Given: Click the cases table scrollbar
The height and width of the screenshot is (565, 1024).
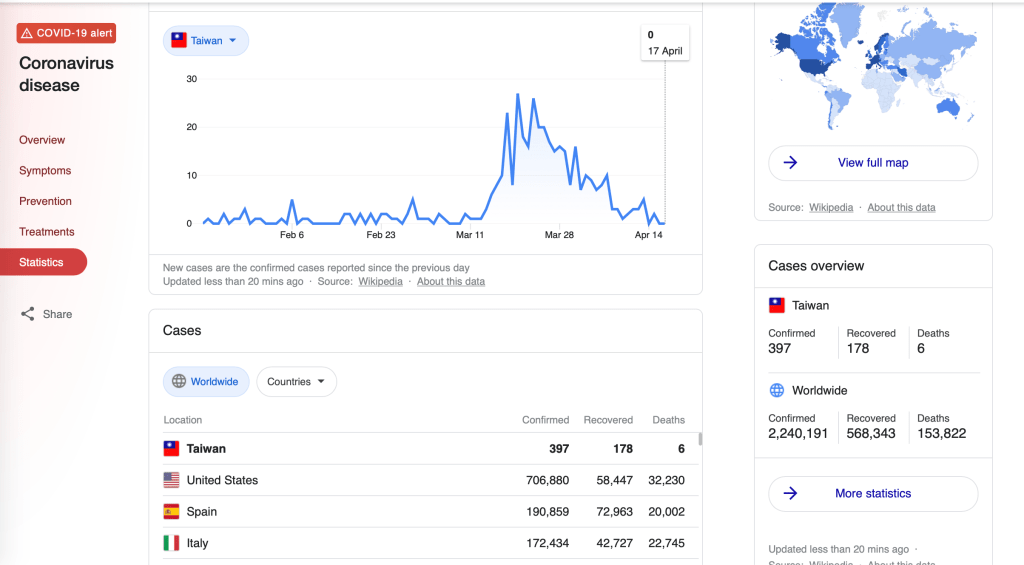Looking at the screenshot, I should point(700,440).
